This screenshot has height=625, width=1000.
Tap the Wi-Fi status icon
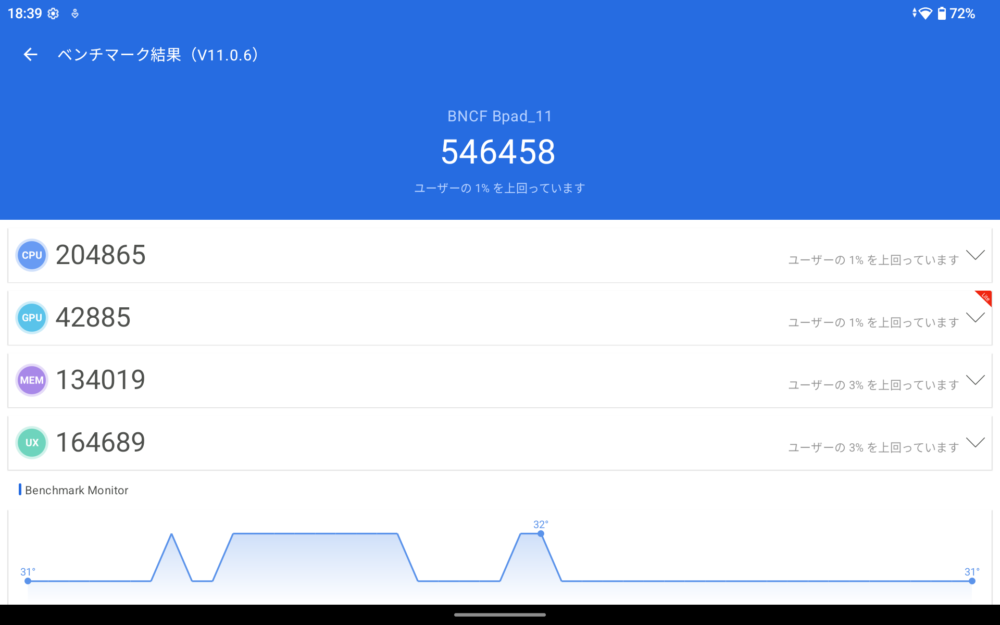click(x=925, y=14)
